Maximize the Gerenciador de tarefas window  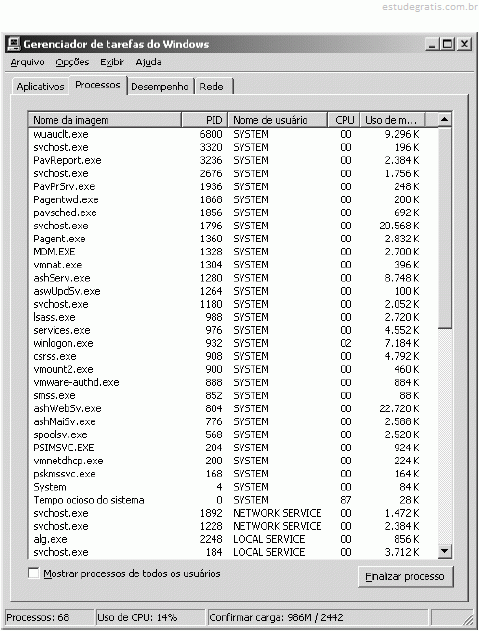(447, 44)
